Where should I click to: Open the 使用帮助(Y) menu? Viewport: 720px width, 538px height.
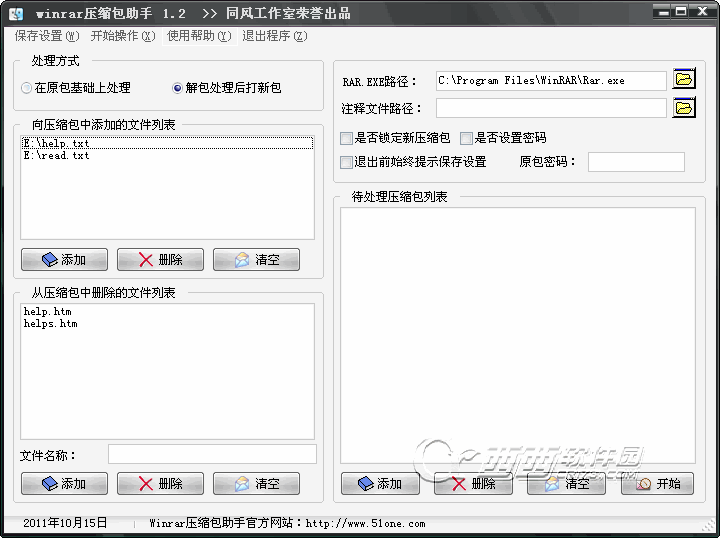199,36
